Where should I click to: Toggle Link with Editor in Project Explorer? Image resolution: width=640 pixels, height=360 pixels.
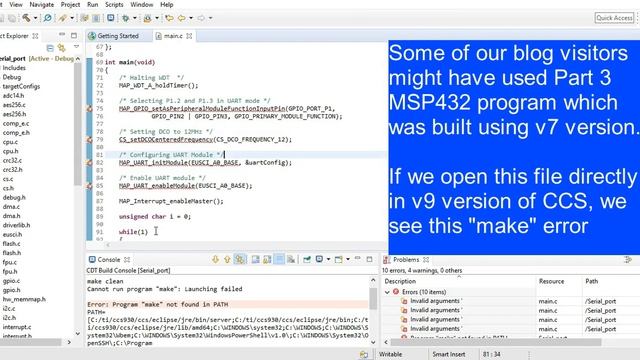[62, 48]
